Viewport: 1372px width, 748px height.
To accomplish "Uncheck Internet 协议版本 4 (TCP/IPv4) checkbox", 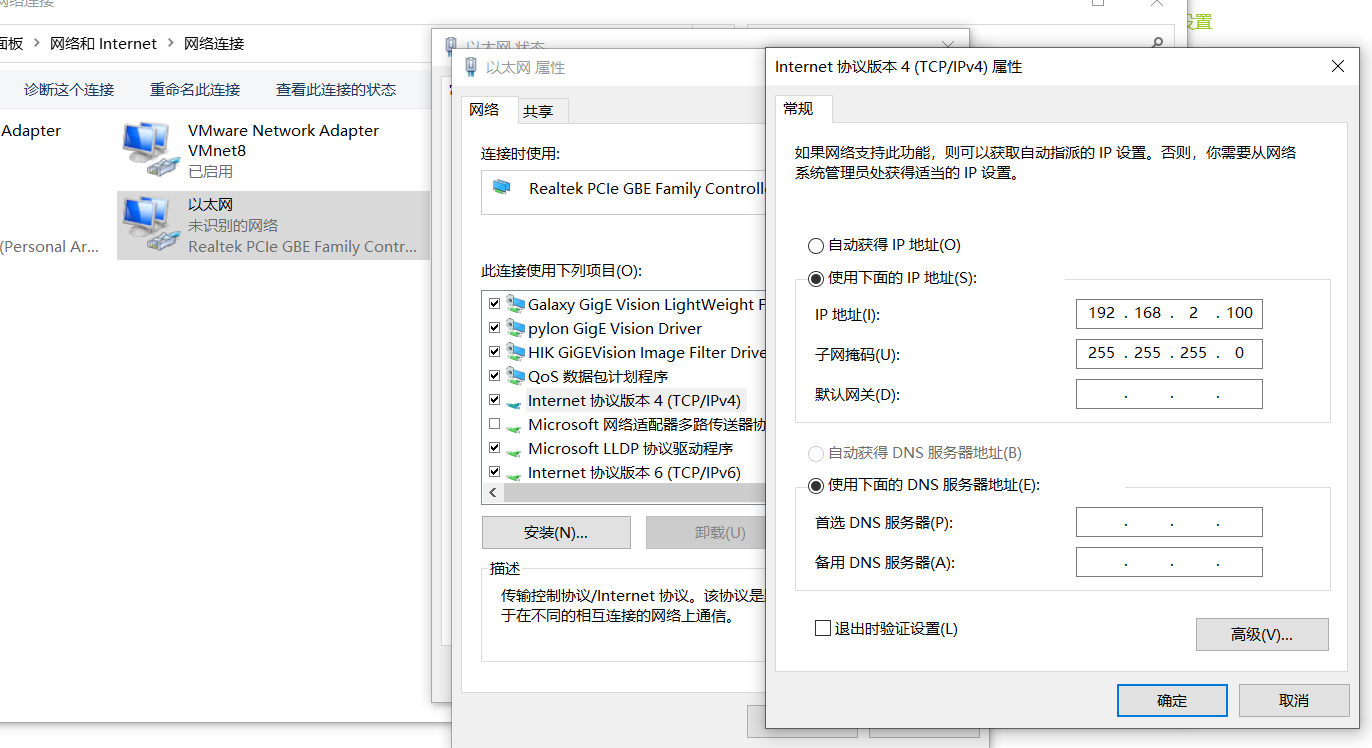I will 494,399.
